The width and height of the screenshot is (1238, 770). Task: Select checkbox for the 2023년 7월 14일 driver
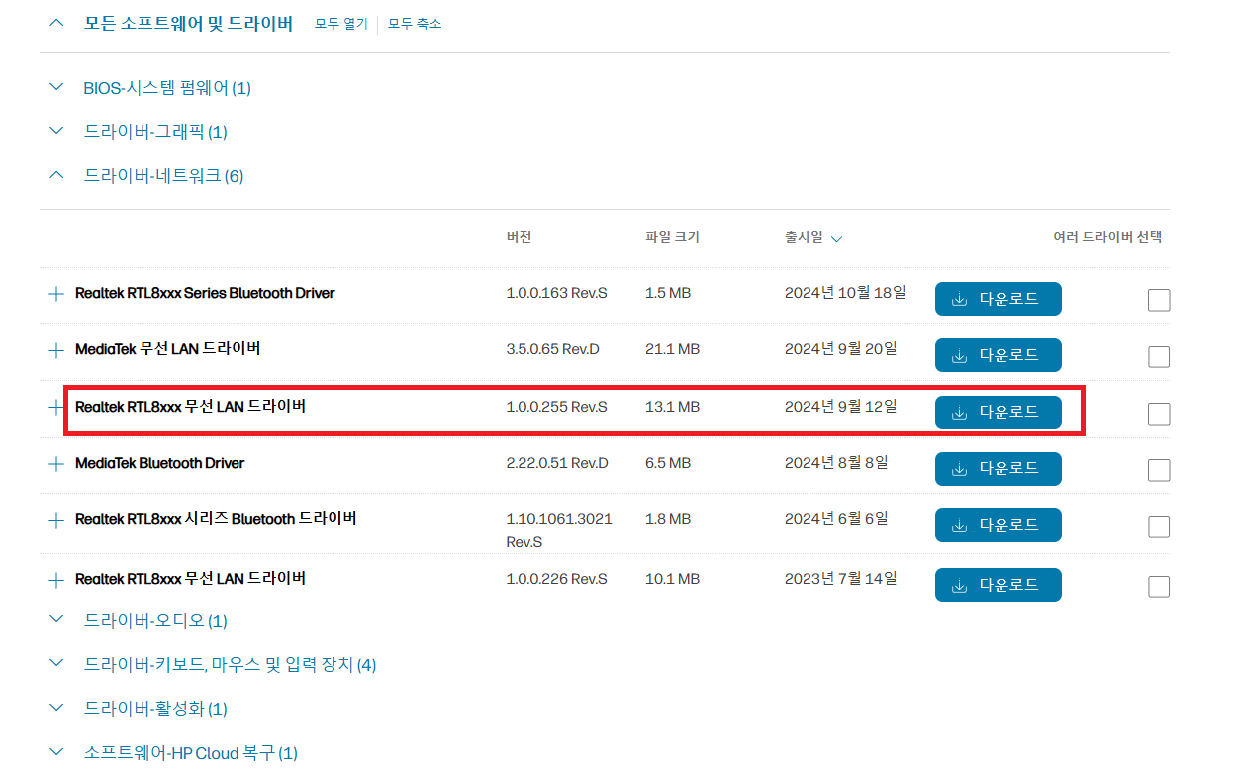pyautogui.click(x=1159, y=587)
